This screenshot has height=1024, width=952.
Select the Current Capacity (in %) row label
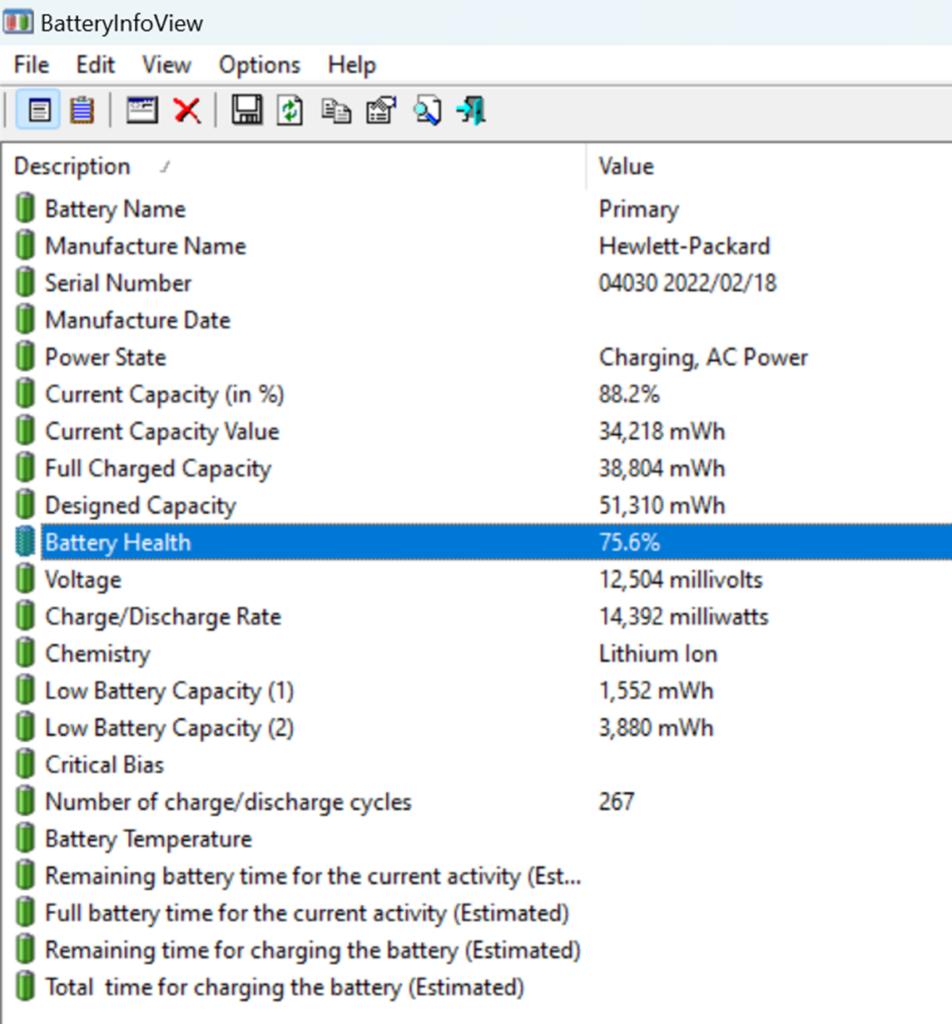coord(165,394)
